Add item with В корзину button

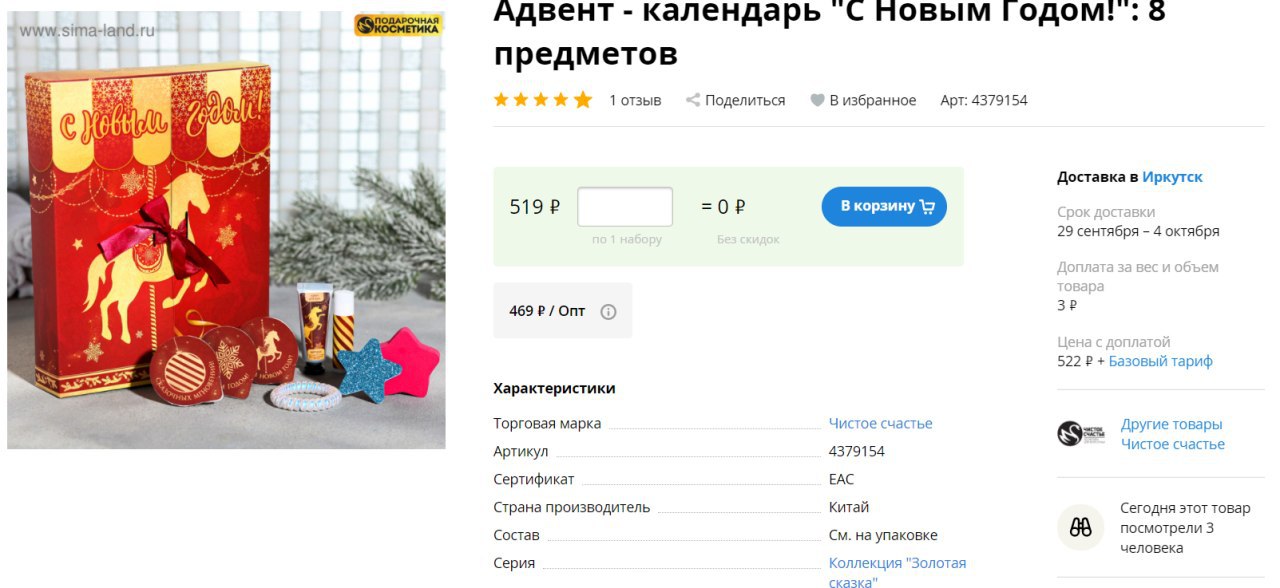[x=884, y=206]
